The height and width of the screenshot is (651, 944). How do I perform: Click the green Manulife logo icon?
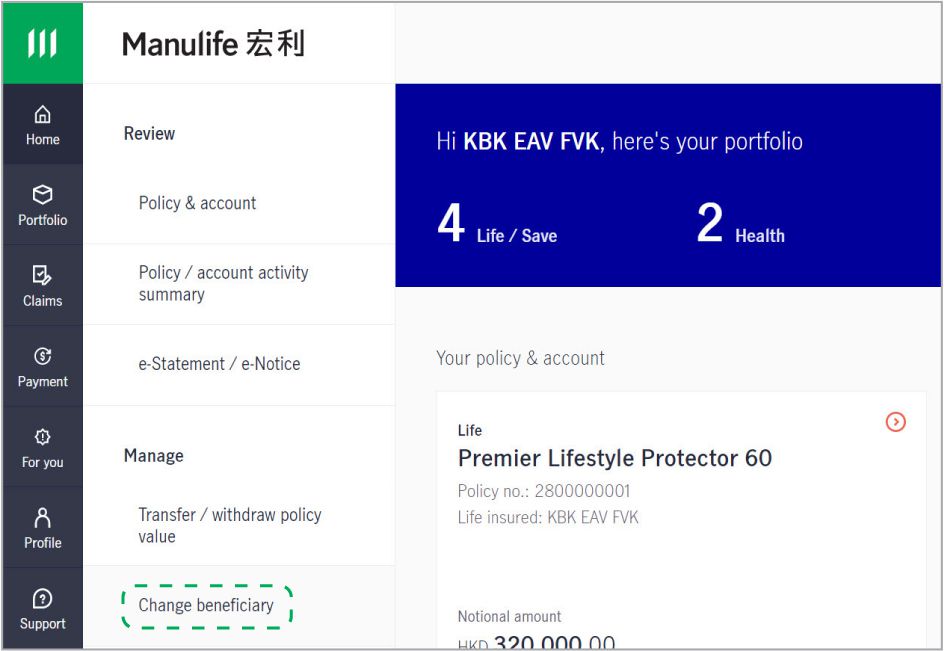point(42,43)
